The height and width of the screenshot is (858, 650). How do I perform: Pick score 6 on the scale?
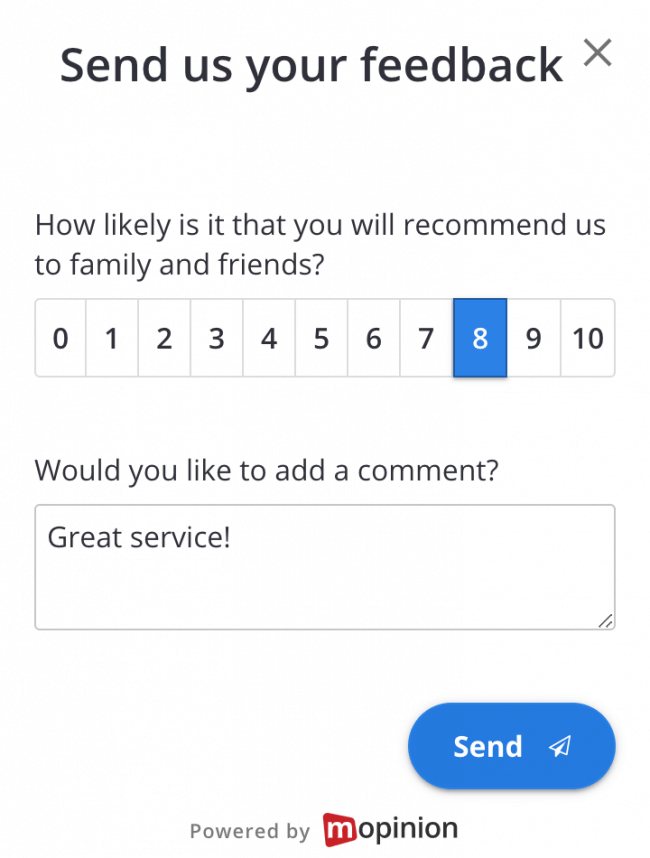point(373,338)
